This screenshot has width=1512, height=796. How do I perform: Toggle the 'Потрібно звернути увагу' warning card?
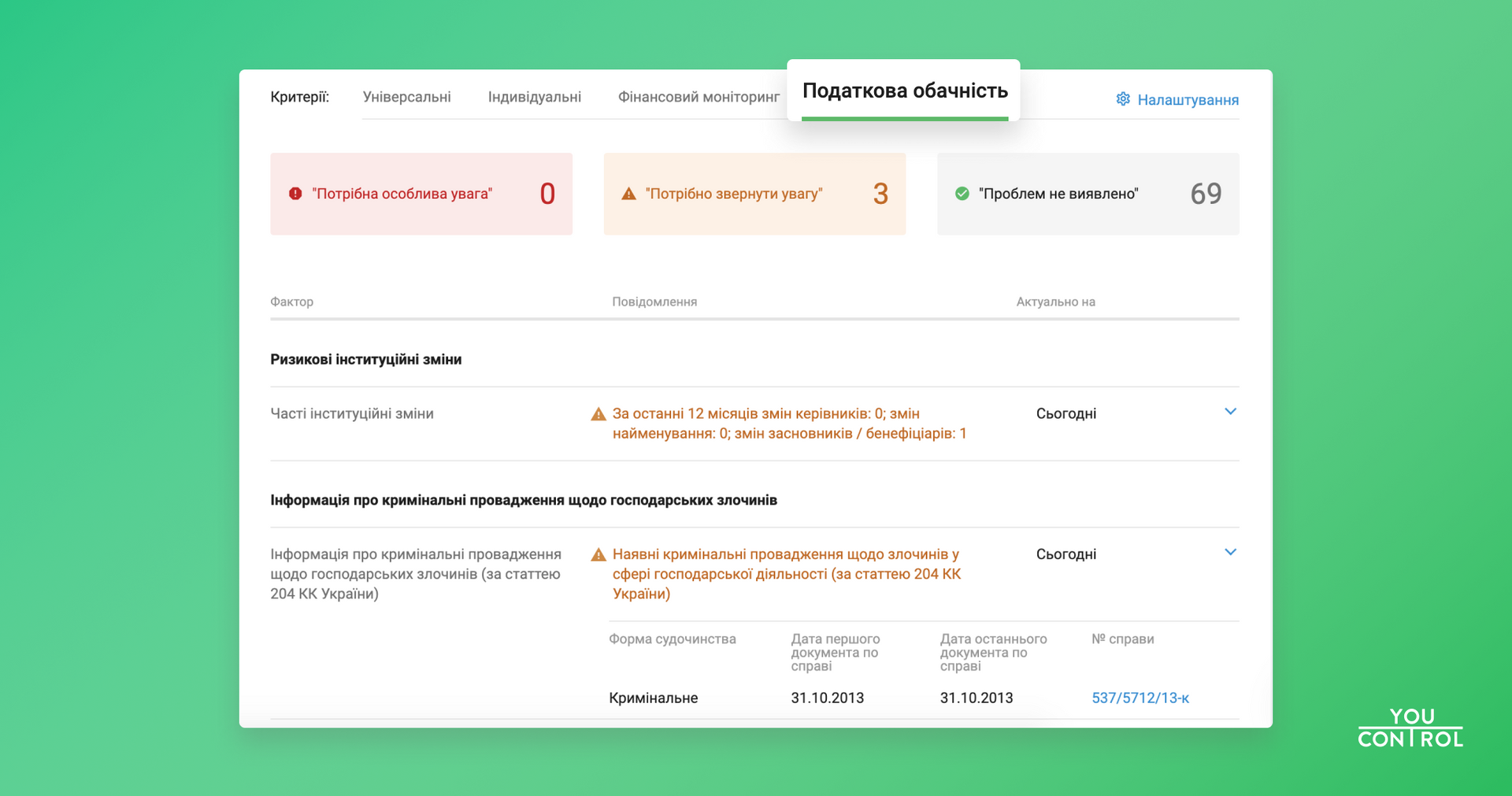point(754,193)
